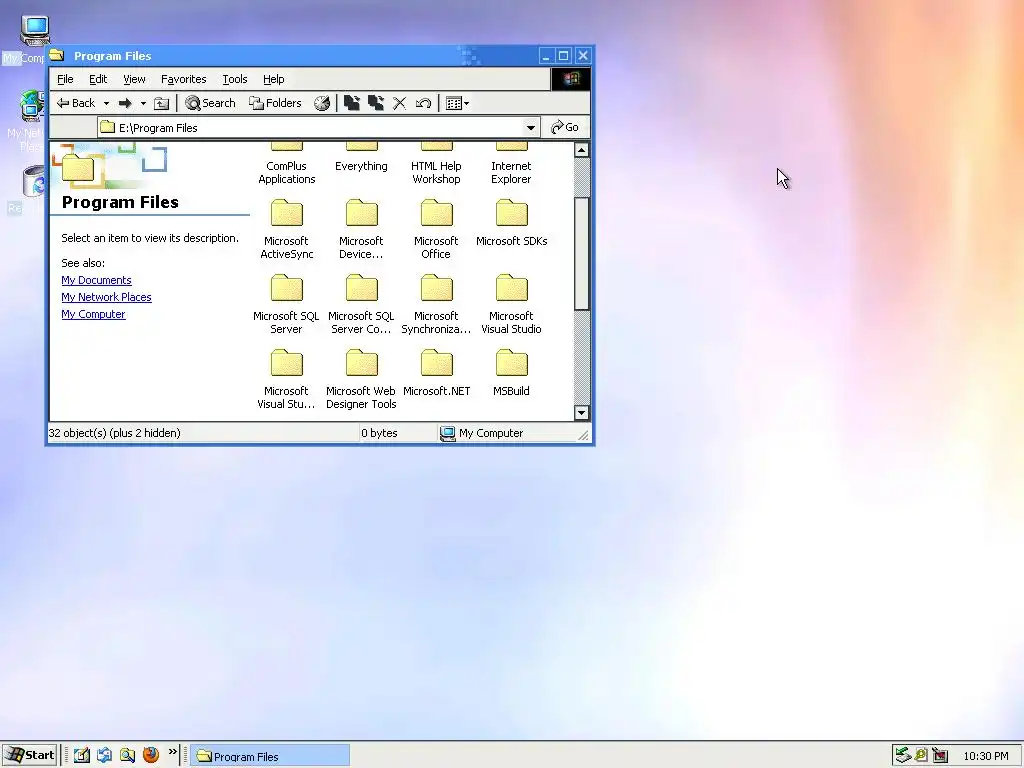Launch Firefox from Quick Launch

151,755
